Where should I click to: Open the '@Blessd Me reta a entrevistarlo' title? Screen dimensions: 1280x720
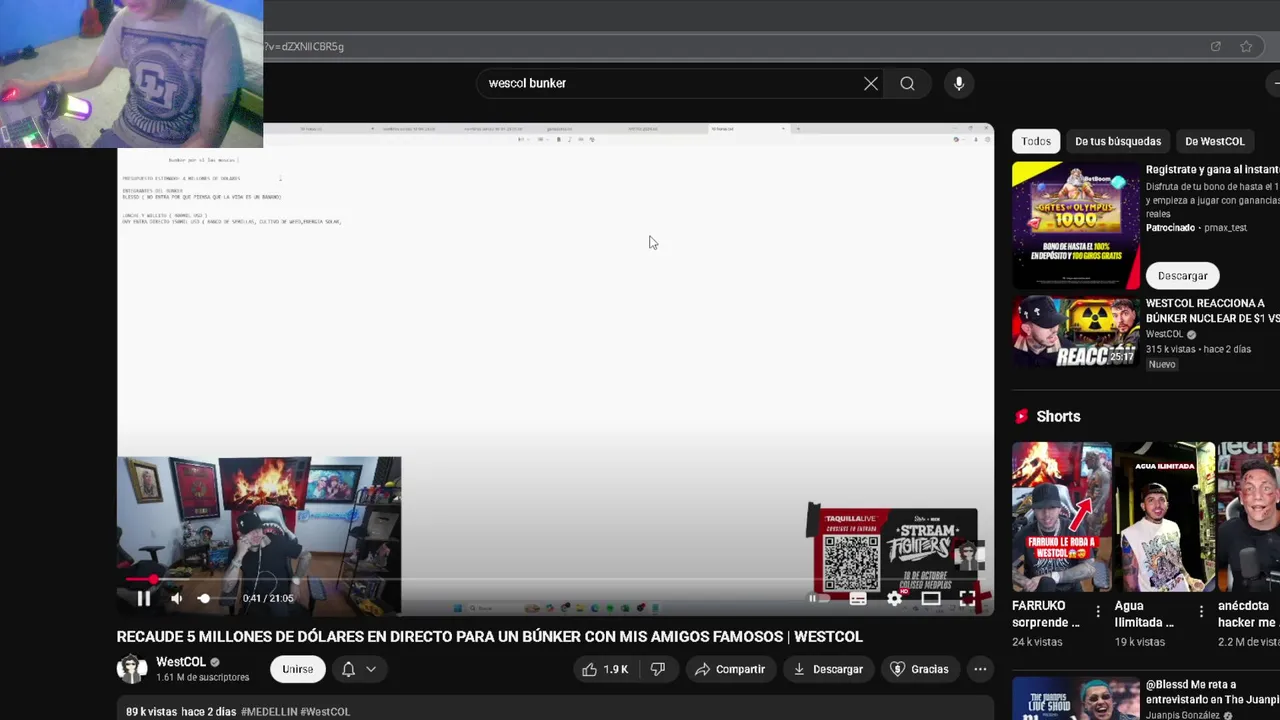point(1212,692)
